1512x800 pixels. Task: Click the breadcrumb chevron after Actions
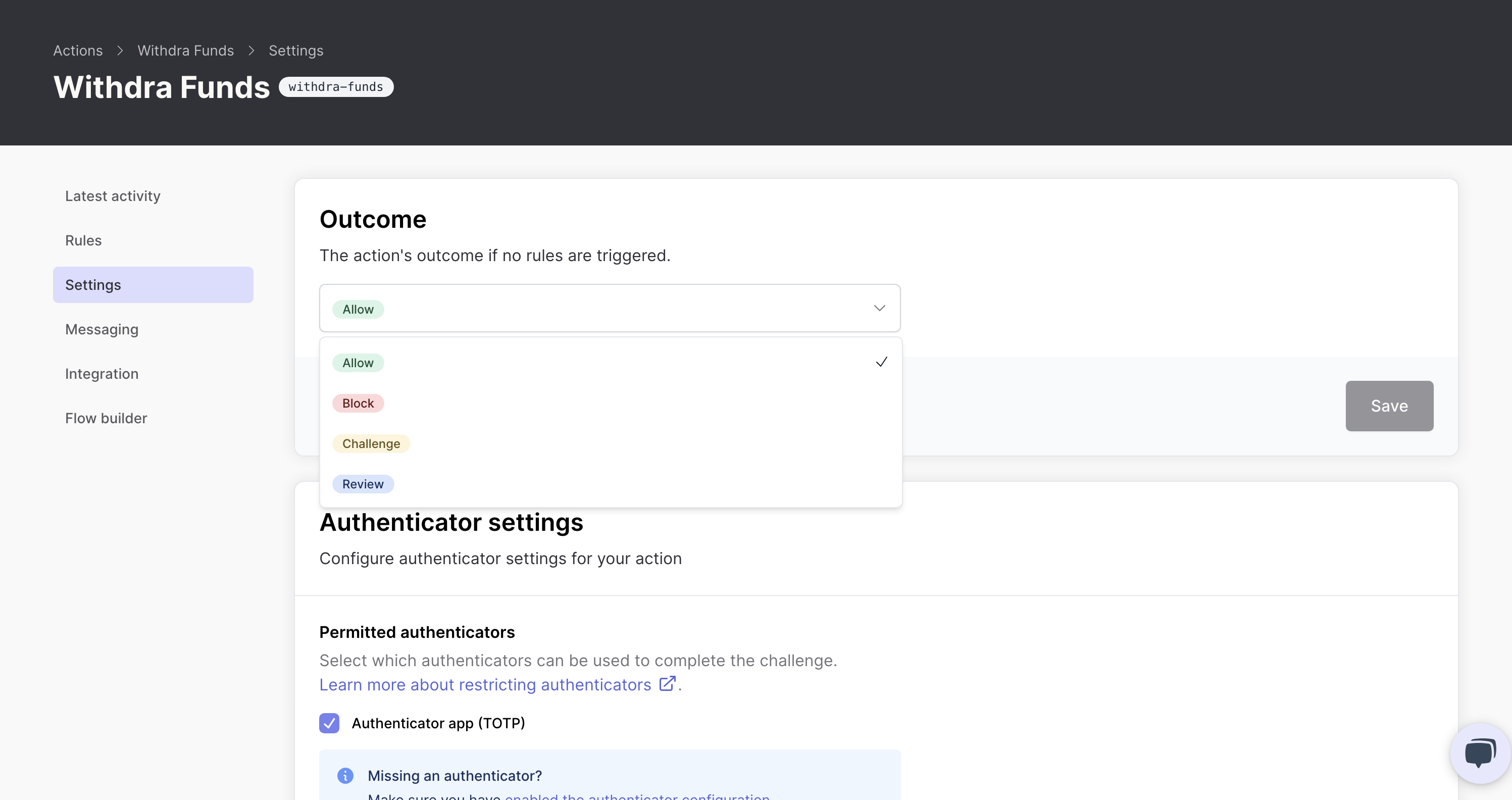pyautogui.click(x=120, y=51)
